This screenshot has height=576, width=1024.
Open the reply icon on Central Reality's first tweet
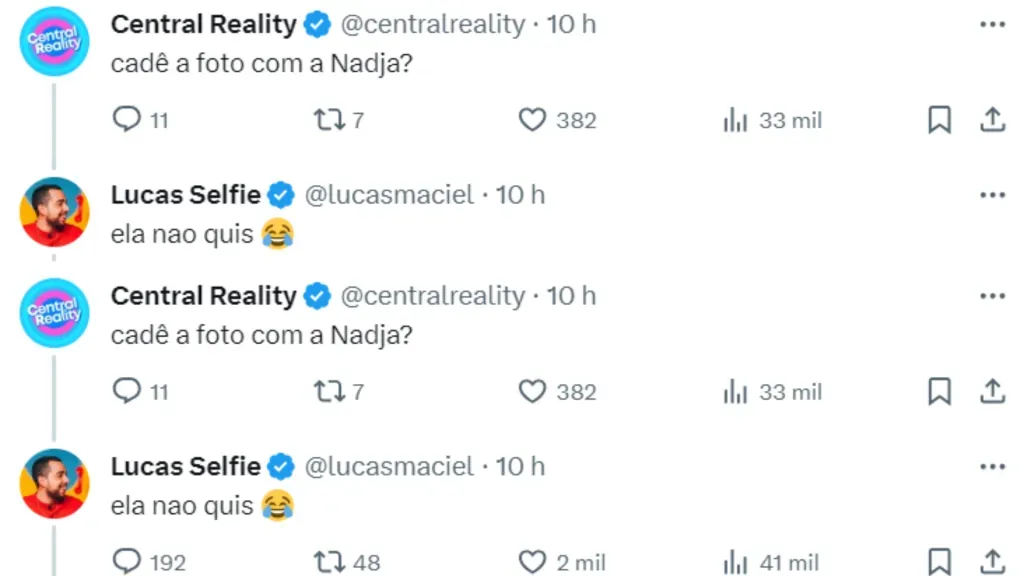128,119
